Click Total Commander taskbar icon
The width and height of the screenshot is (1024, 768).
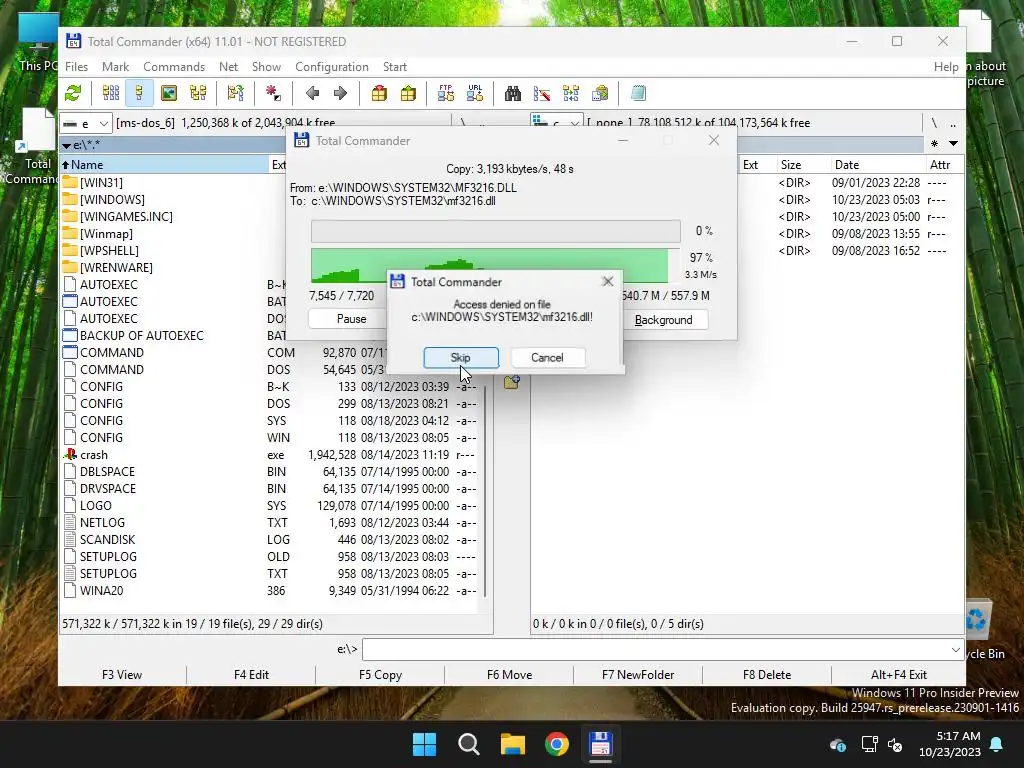tap(600, 744)
